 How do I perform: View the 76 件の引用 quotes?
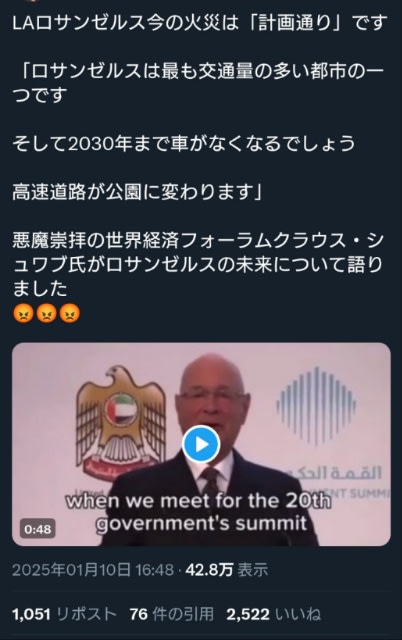(171, 614)
